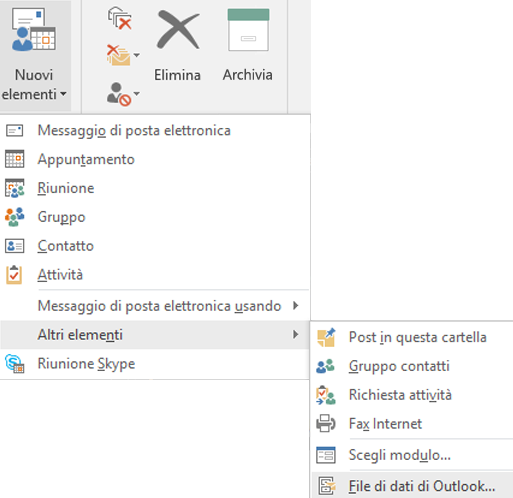Viewport: 513px width, 498px height.
Task: Click the Elimina label
Action: (177, 75)
